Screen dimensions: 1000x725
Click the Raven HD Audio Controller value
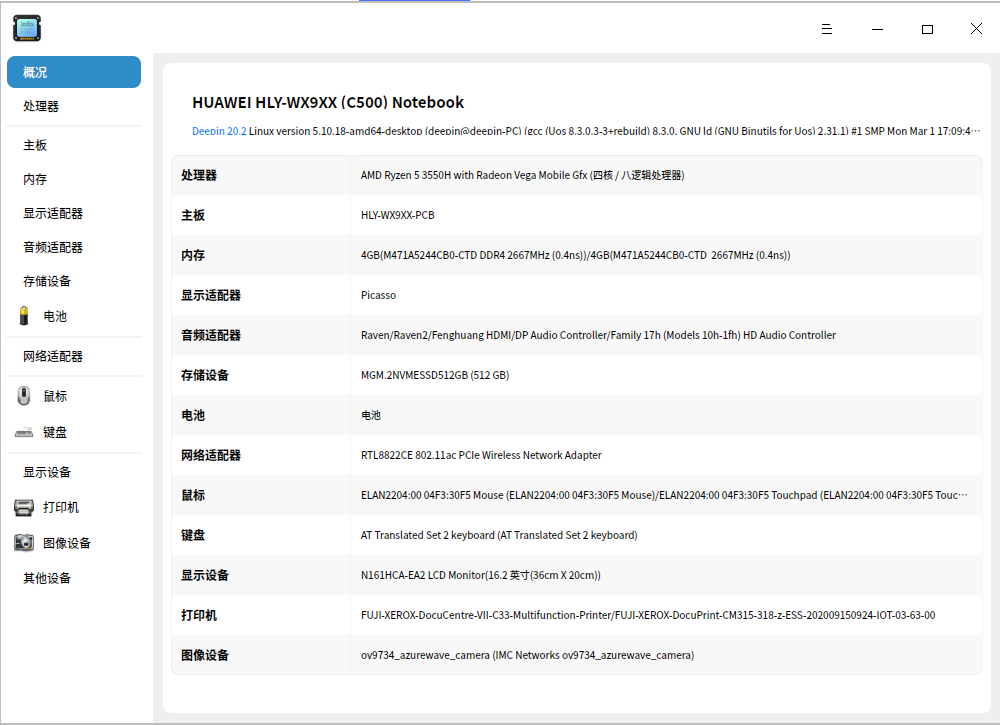pos(598,335)
